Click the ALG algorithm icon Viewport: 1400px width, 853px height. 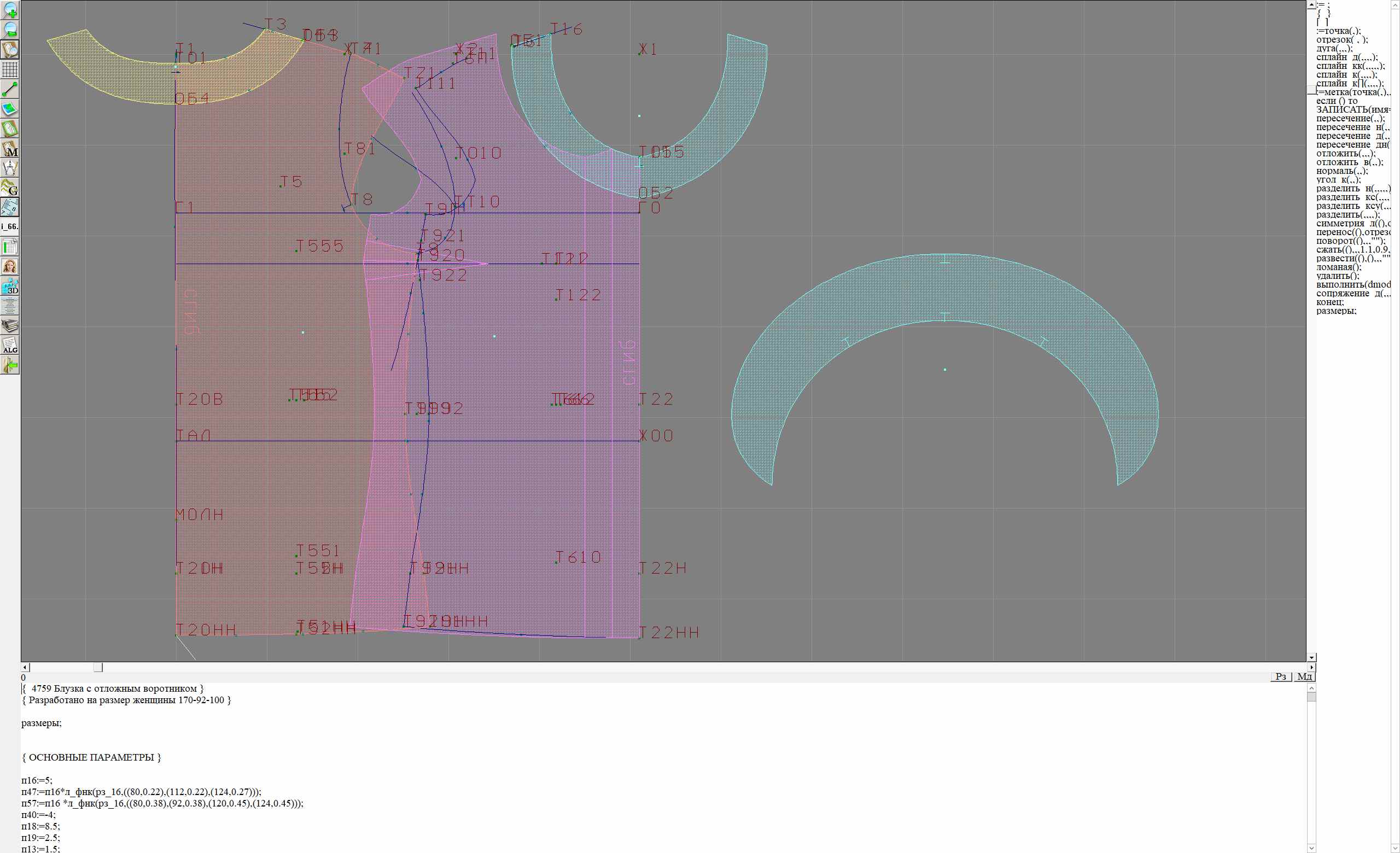[x=10, y=345]
